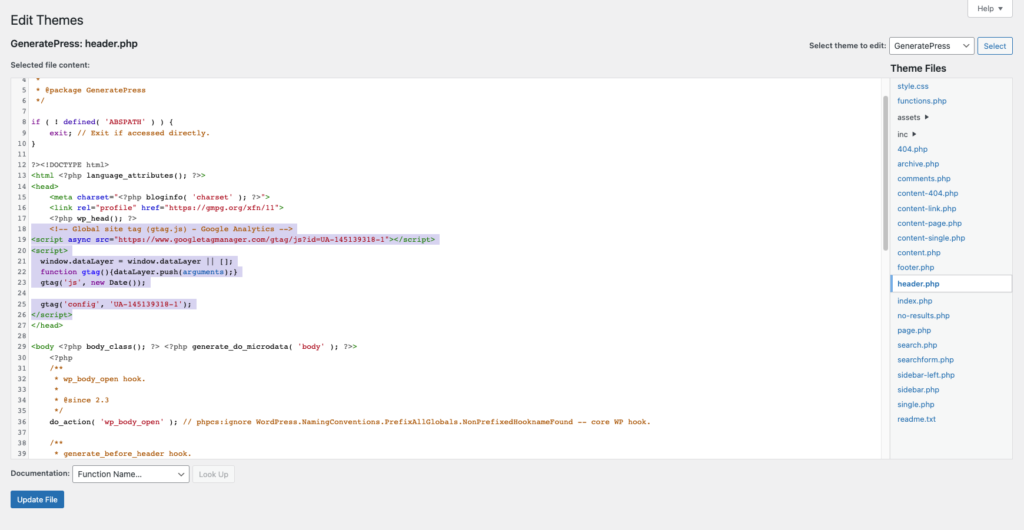Open content-single.php theme file
Viewport: 1024px width, 530px height.
931,238
